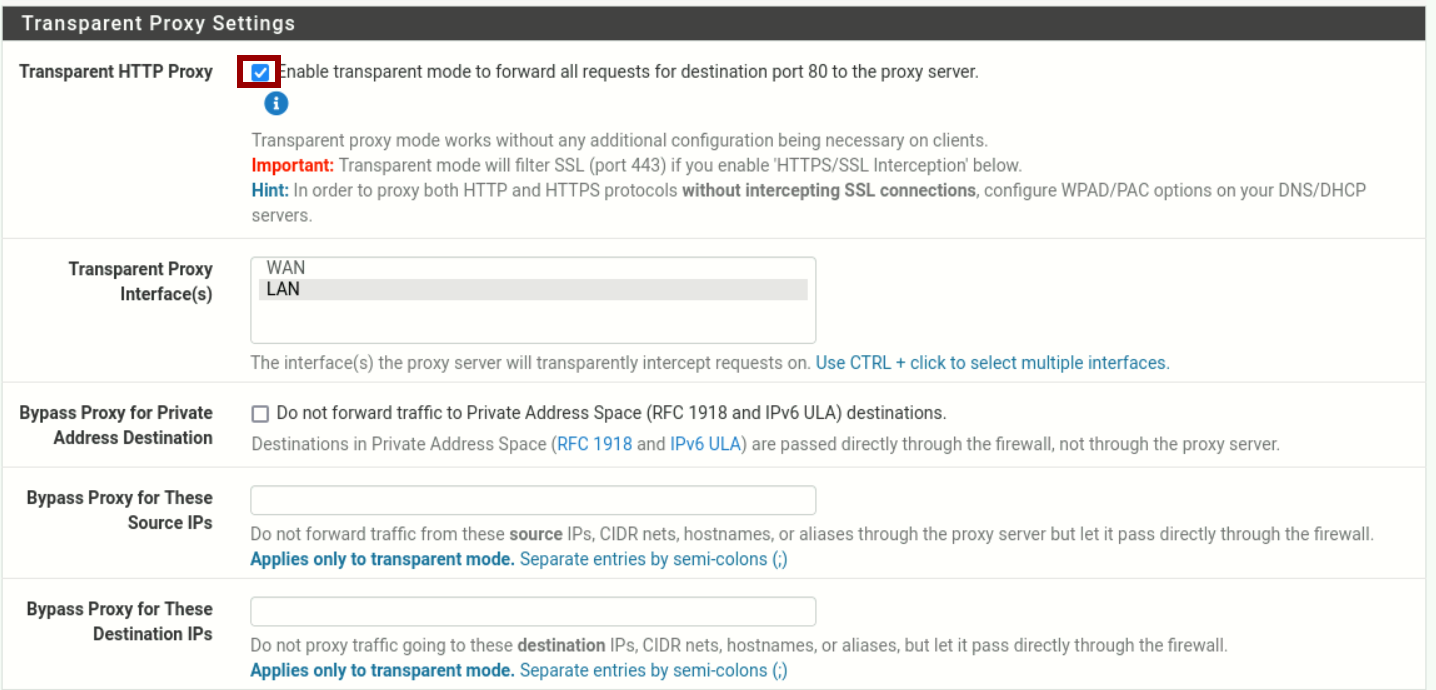Click the red 'Important:' notice text
1436x690 pixels.
click(292, 165)
